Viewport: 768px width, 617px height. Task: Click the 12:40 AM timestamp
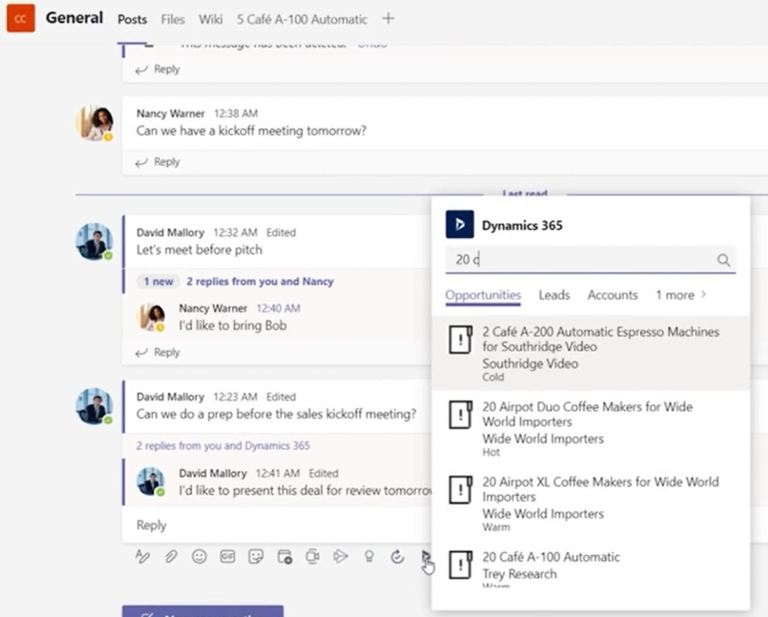tap(278, 308)
